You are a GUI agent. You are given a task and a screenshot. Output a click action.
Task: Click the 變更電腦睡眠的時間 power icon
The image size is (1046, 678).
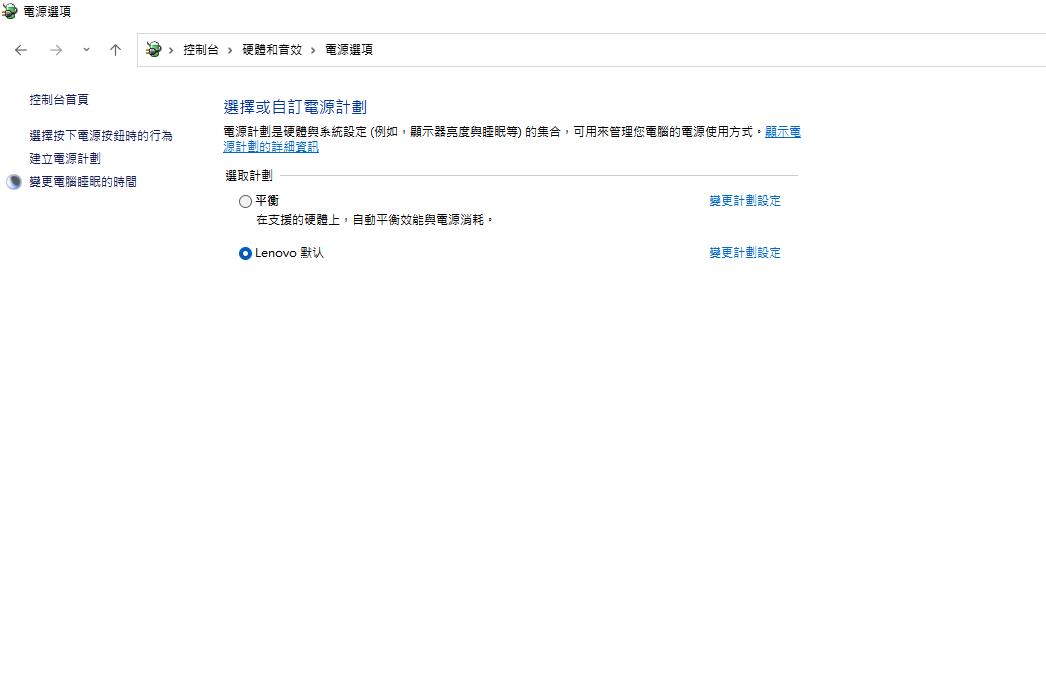point(13,181)
